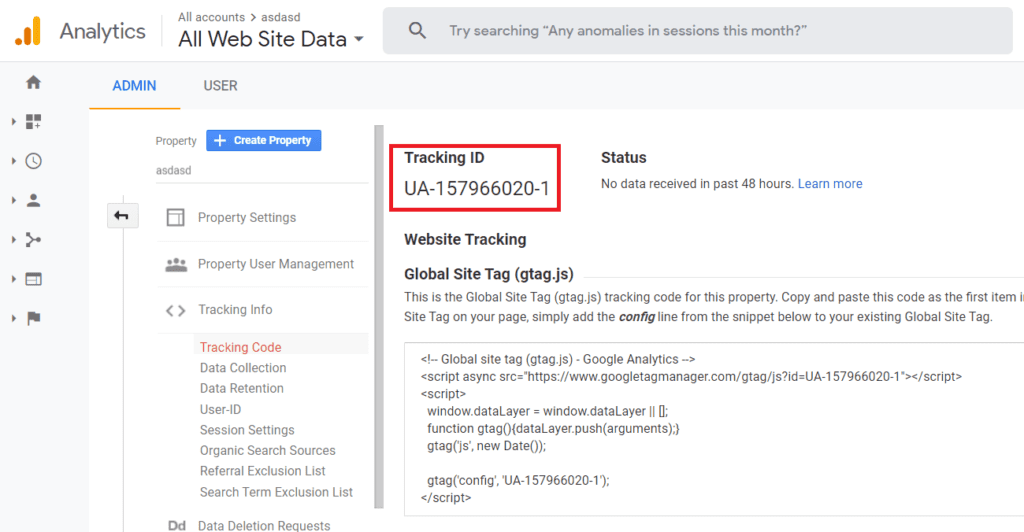
Task: Click the asdasd breadcrumb link
Action: (281, 17)
